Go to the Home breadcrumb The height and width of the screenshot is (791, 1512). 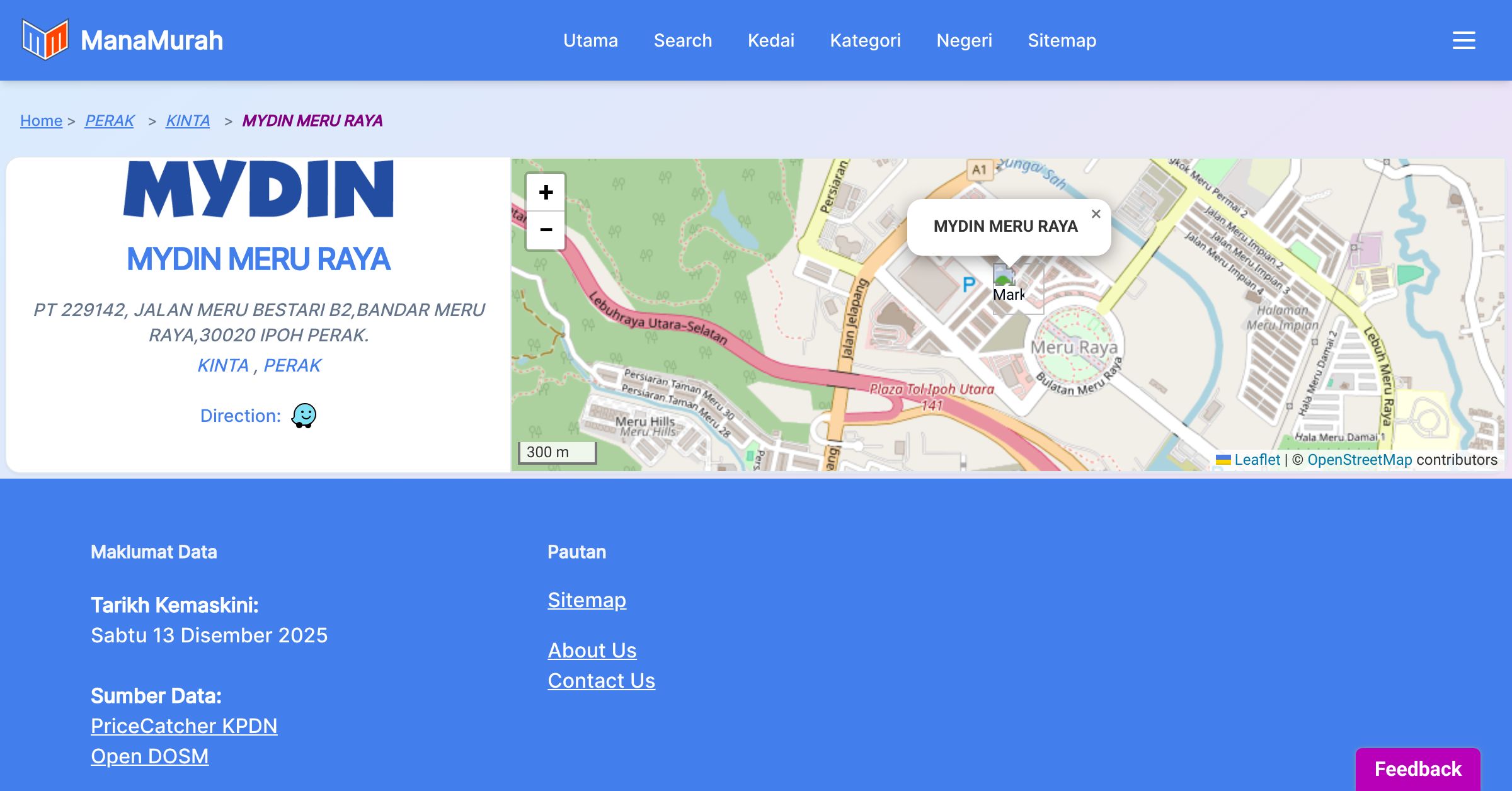point(41,120)
